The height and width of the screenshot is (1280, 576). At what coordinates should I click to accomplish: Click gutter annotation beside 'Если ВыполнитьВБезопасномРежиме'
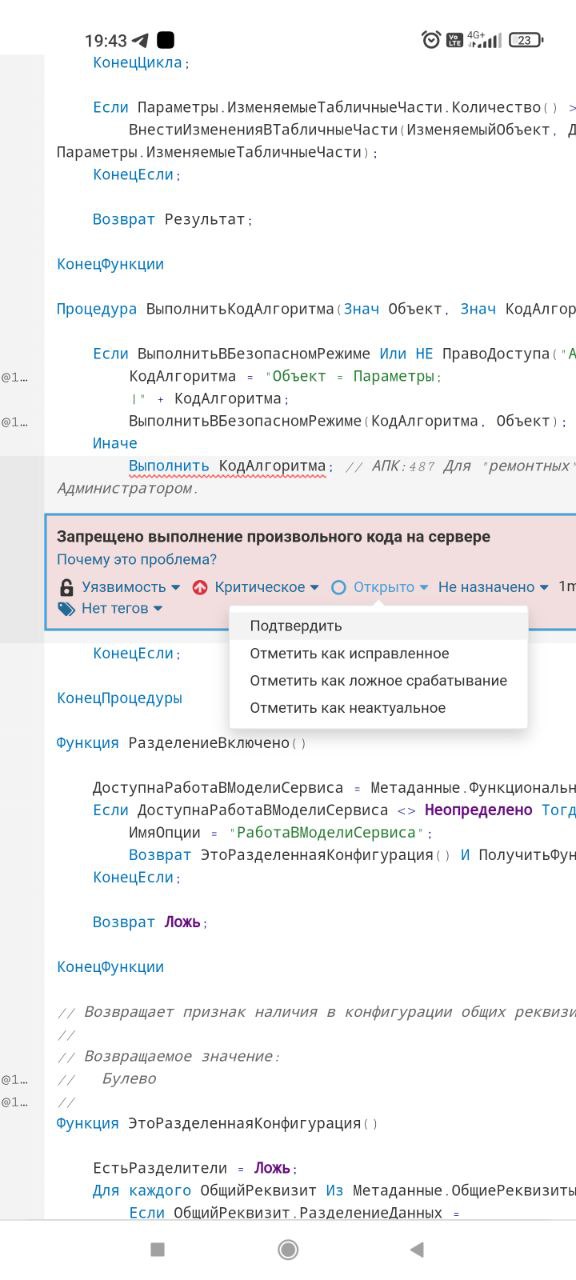click(14, 377)
